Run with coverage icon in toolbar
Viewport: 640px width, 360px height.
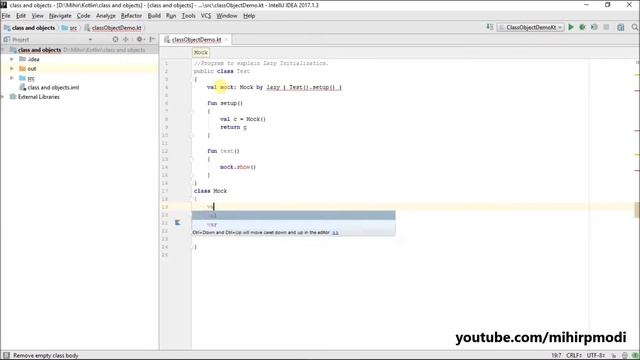click(x=594, y=27)
